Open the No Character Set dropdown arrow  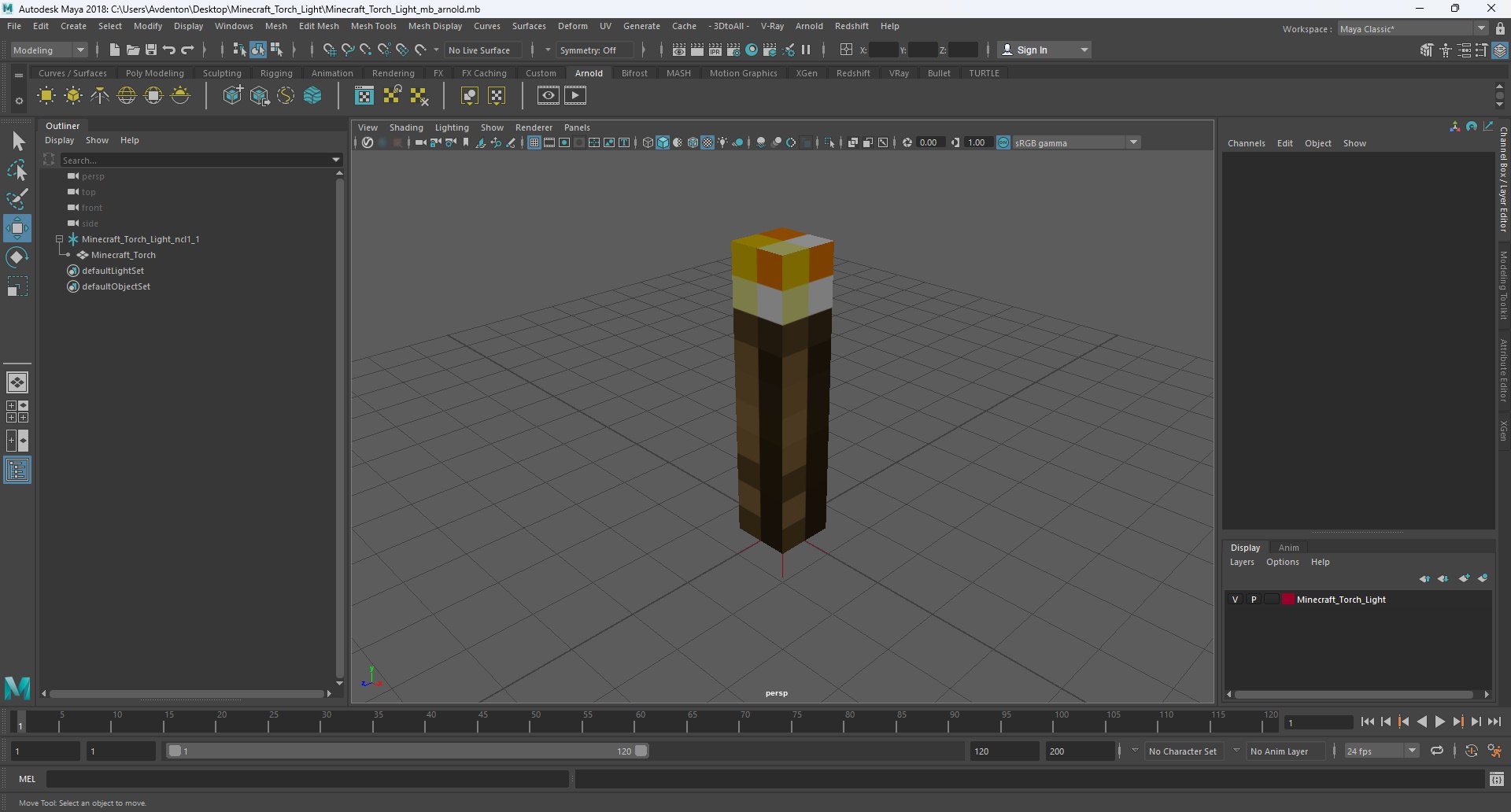click(1134, 751)
